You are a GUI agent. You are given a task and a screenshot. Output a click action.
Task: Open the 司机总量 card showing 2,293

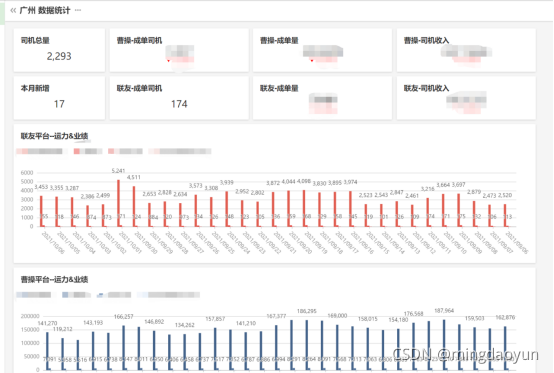point(59,50)
